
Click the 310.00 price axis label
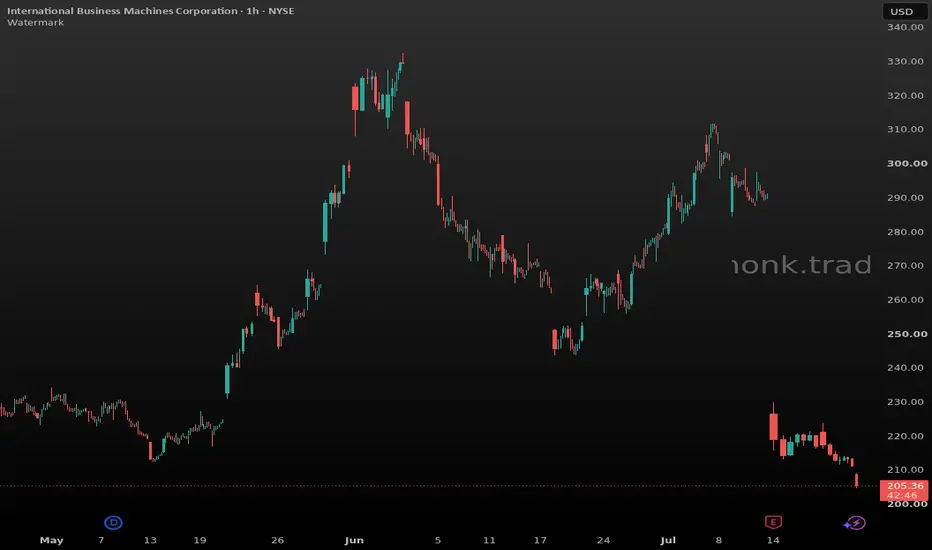click(x=905, y=129)
